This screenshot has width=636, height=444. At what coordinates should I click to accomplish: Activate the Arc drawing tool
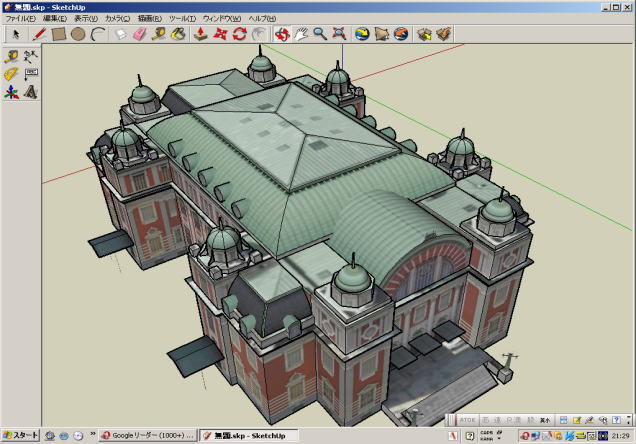(x=98, y=34)
